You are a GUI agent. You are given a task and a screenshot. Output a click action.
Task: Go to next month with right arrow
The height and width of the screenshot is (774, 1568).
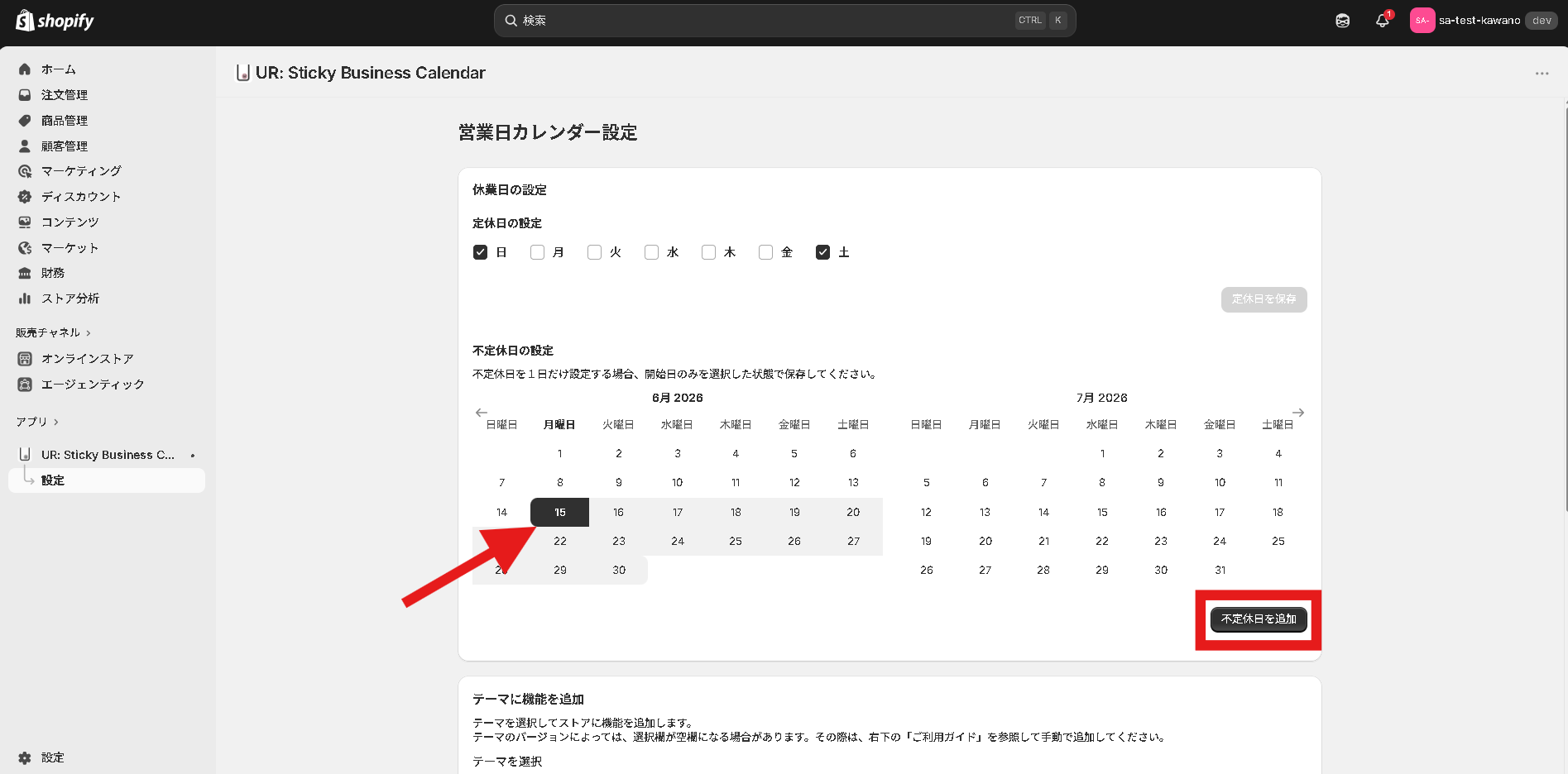tap(1298, 413)
